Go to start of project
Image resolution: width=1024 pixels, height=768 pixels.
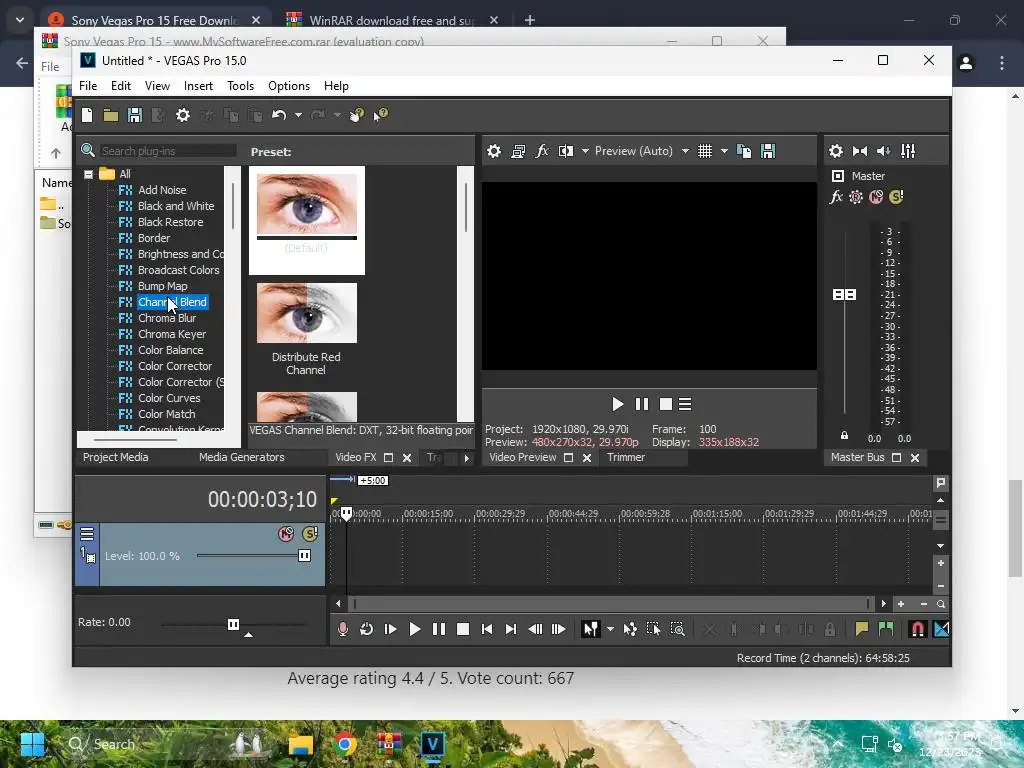[x=487, y=629]
